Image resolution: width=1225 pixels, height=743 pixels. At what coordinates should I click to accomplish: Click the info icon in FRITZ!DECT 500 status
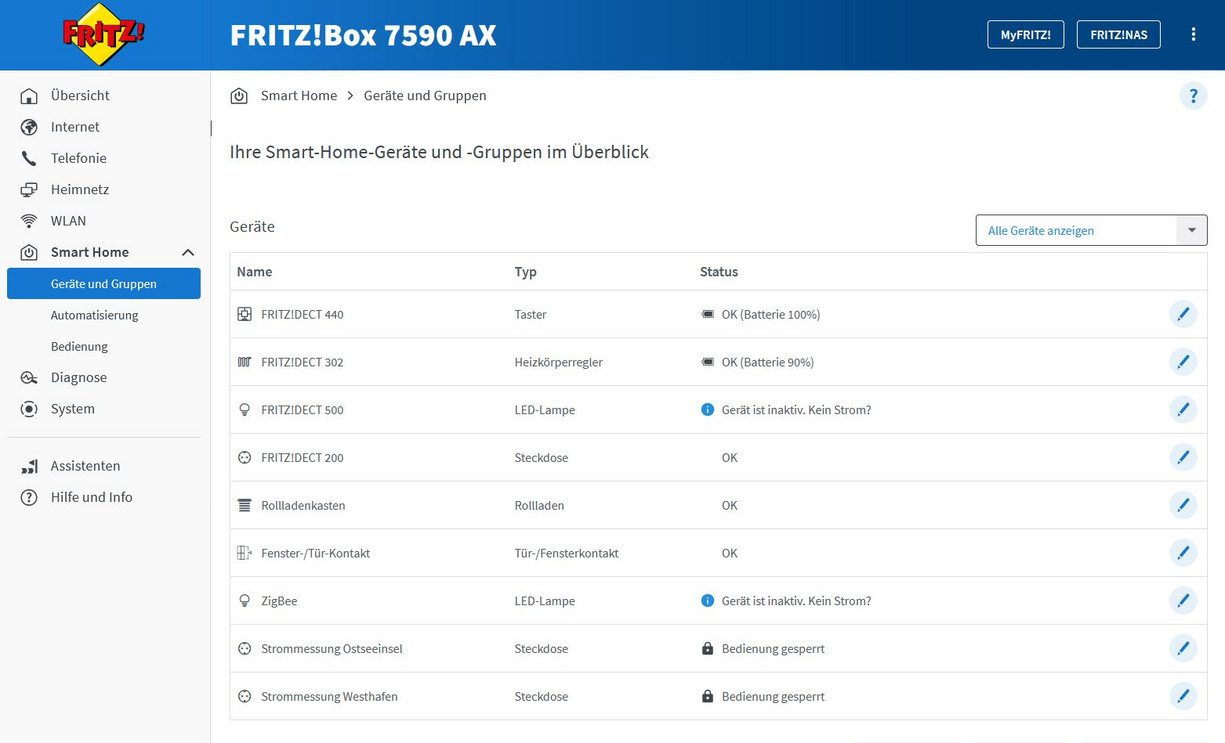(x=708, y=410)
